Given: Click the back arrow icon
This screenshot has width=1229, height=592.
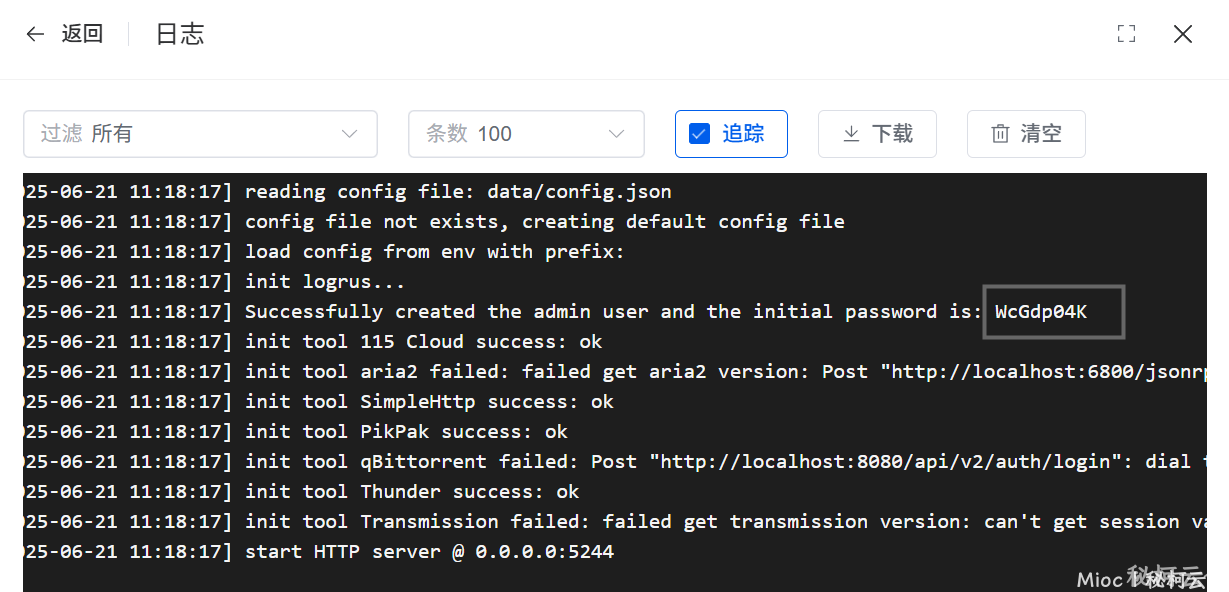Looking at the screenshot, I should click(35, 34).
